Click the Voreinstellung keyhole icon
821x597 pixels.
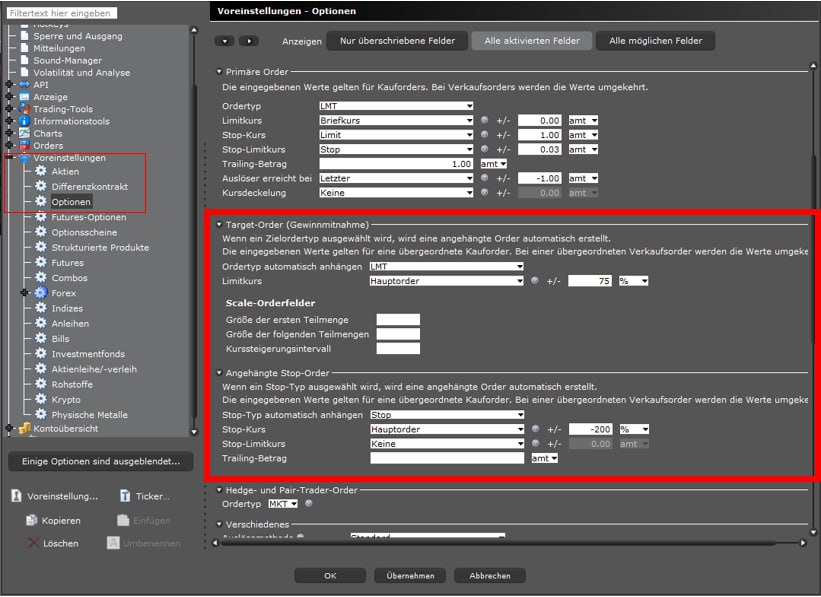(16, 496)
